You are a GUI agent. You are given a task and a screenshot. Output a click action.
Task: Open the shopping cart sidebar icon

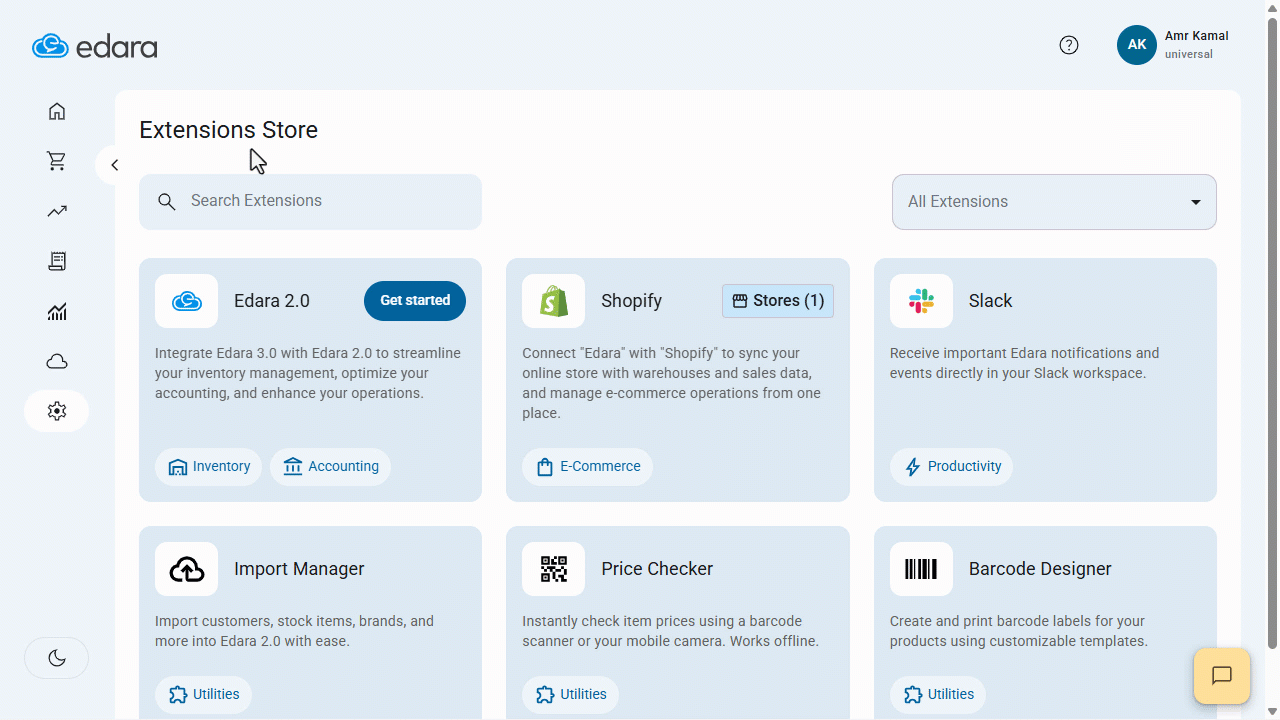(x=57, y=161)
